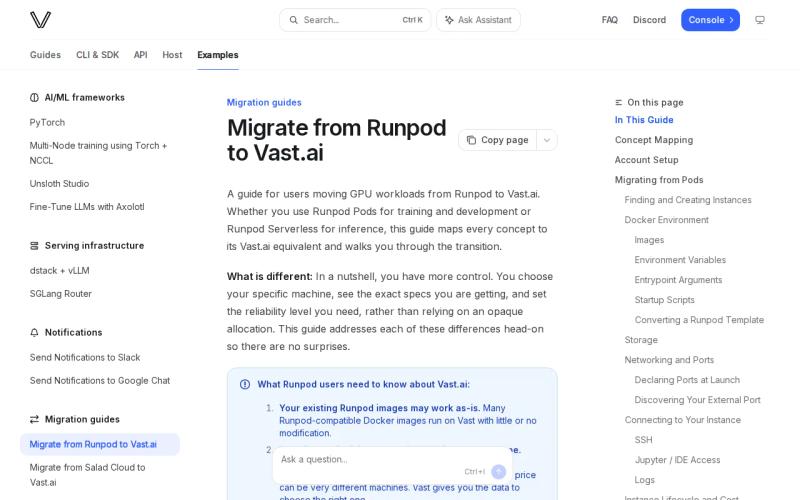Jump to Declaring Ports at Launch

687,380
